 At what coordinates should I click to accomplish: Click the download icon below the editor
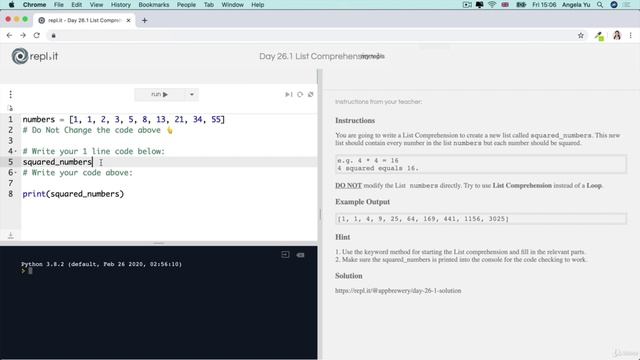(x=11, y=236)
